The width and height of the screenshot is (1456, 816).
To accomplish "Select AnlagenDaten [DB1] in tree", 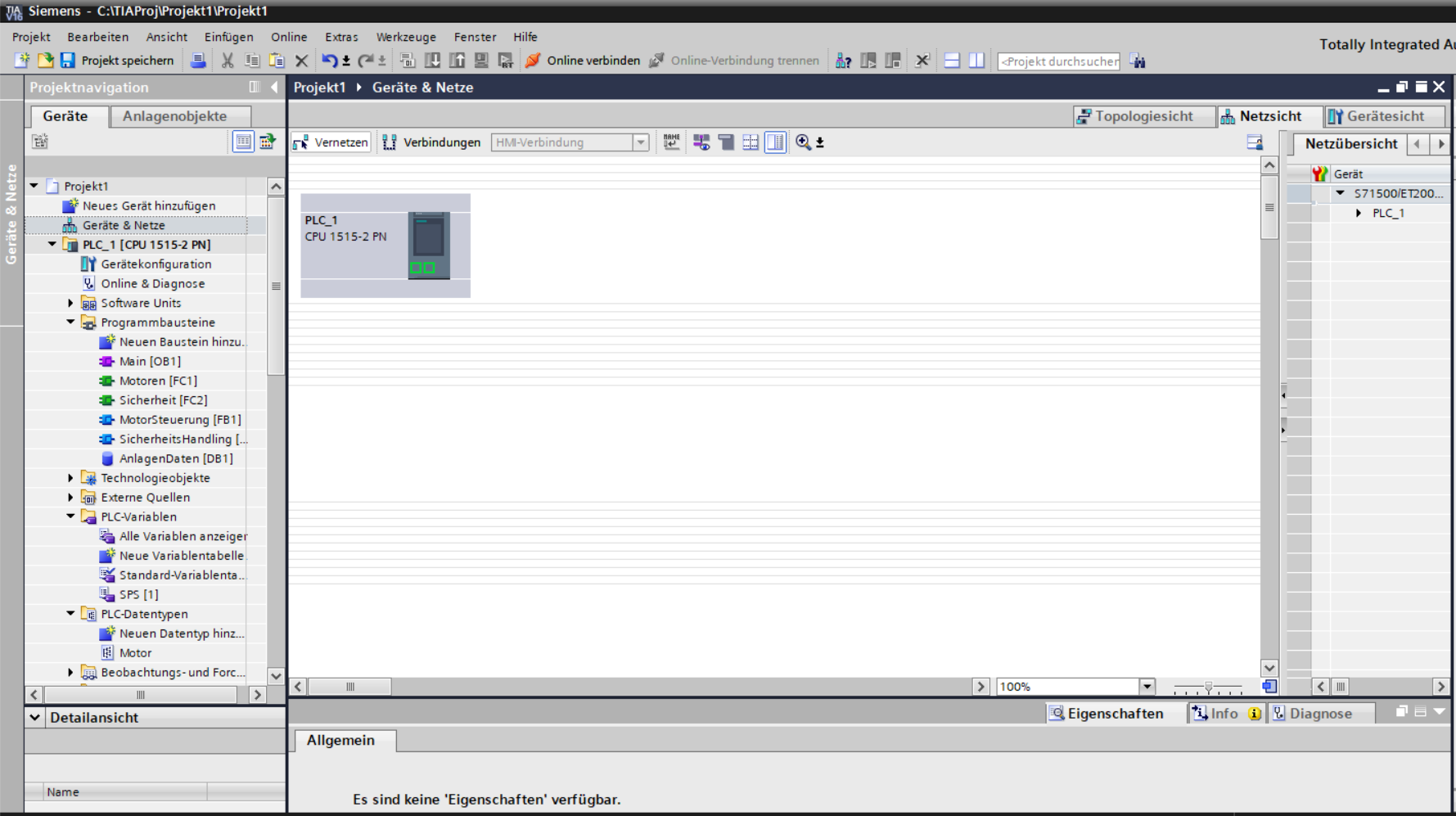I will click(x=167, y=458).
